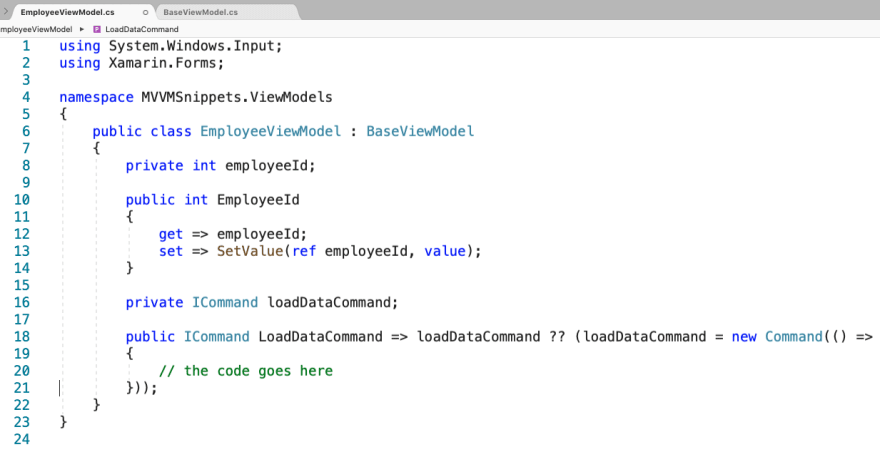Click line number 6 in gutter
Viewport: 880px width, 452px height.
[26, 131]
